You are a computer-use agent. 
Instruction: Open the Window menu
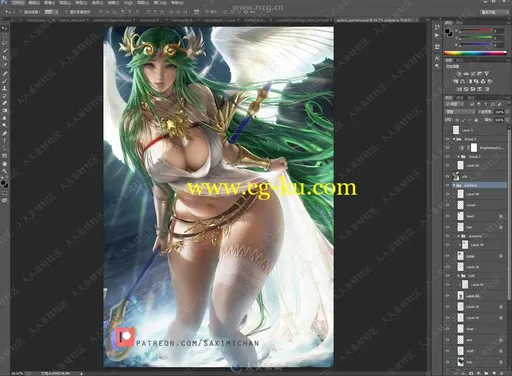point(160,3)
